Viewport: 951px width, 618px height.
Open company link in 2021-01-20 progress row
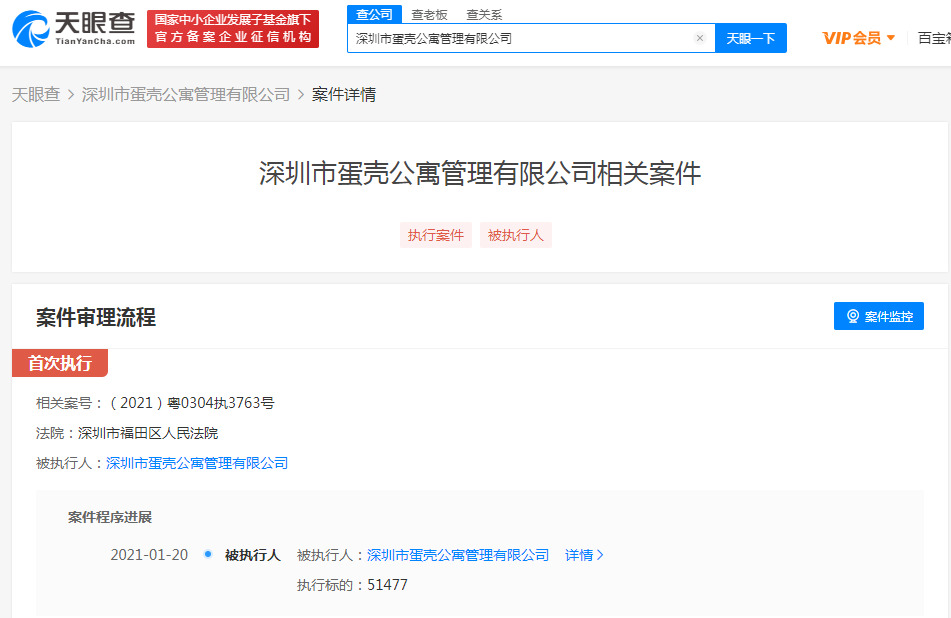pos(458,555)
